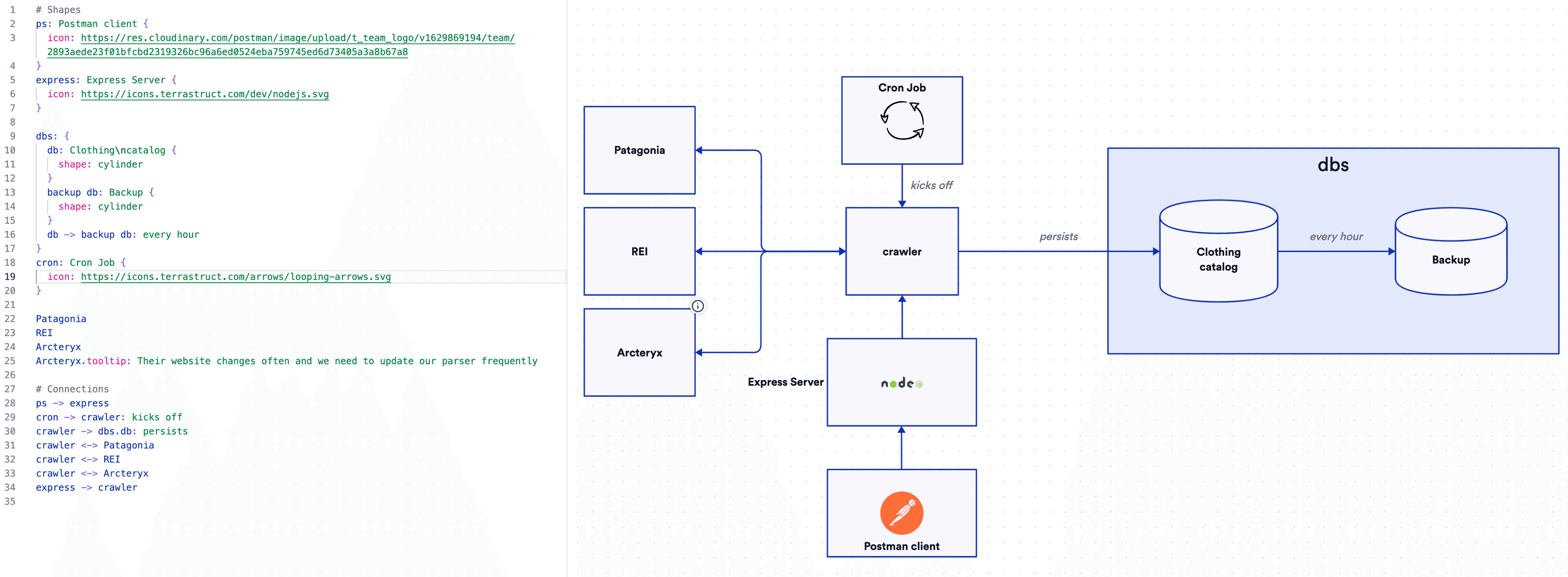Screen dimensions: 1568x577
Task: Click 'crawler <-> Patagonia' code line
Action: 94,445
